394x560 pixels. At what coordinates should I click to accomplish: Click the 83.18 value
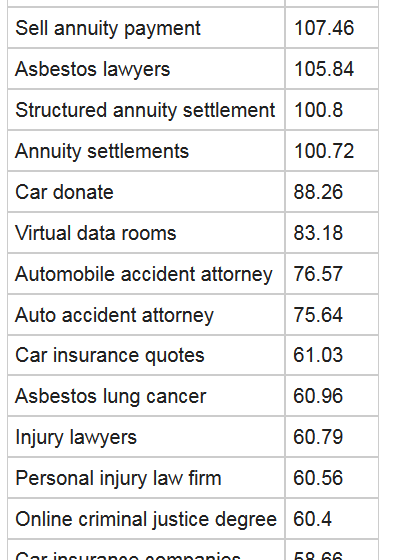coord(318,233)
